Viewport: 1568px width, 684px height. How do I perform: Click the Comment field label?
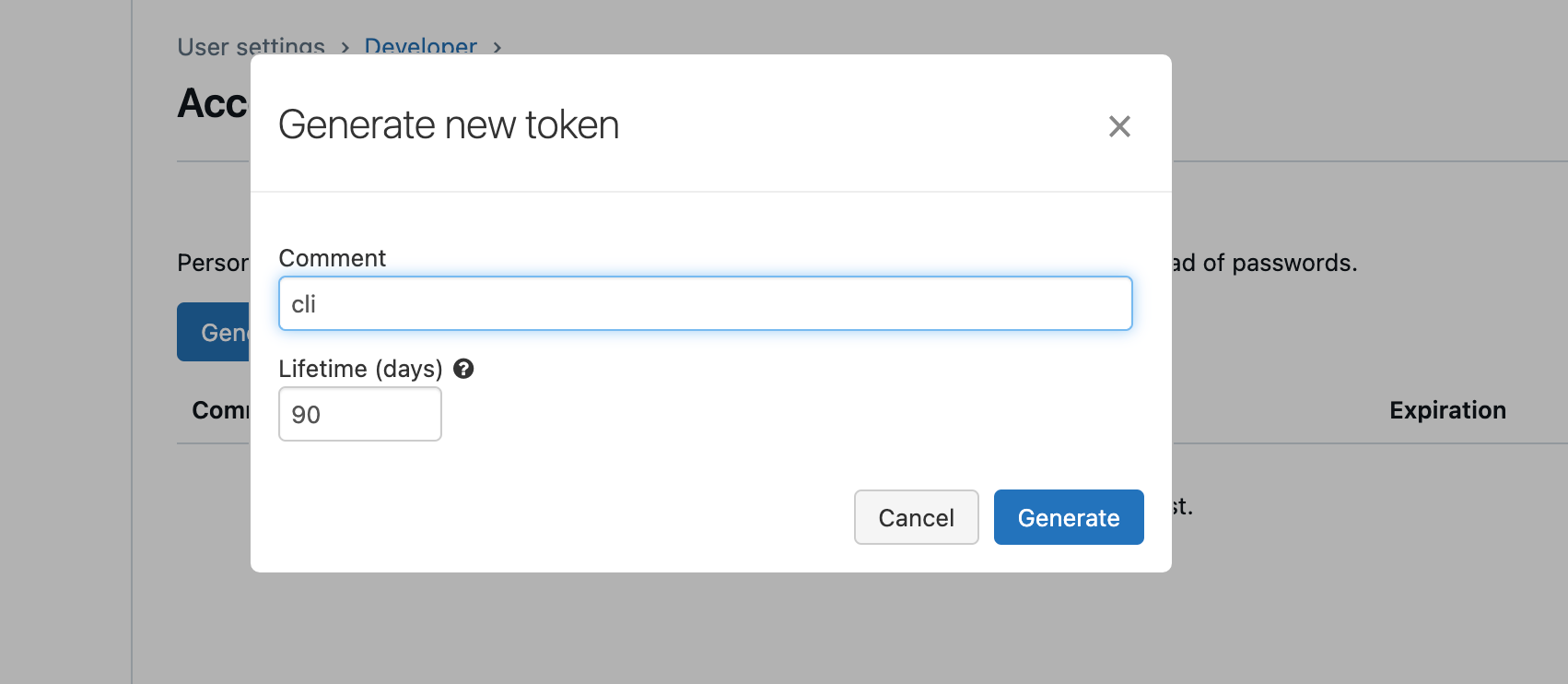coord(332,258)
